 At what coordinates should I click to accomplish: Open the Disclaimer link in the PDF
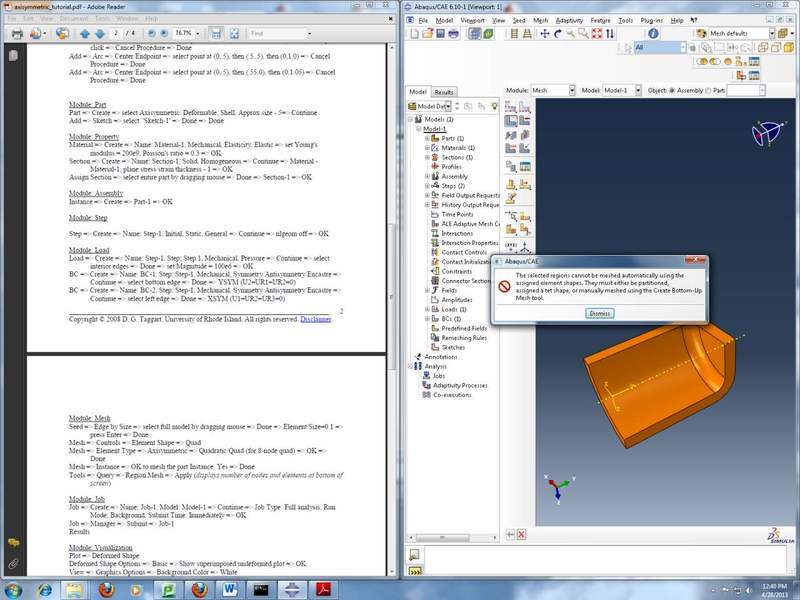(x=316, y=319)
